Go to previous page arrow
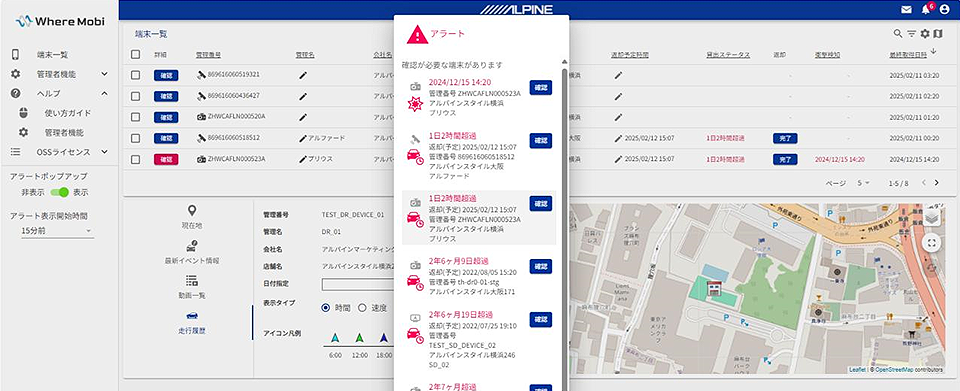The height and width of the screenshot is (391, 960). pyautogui.click(x=923, y=182)
